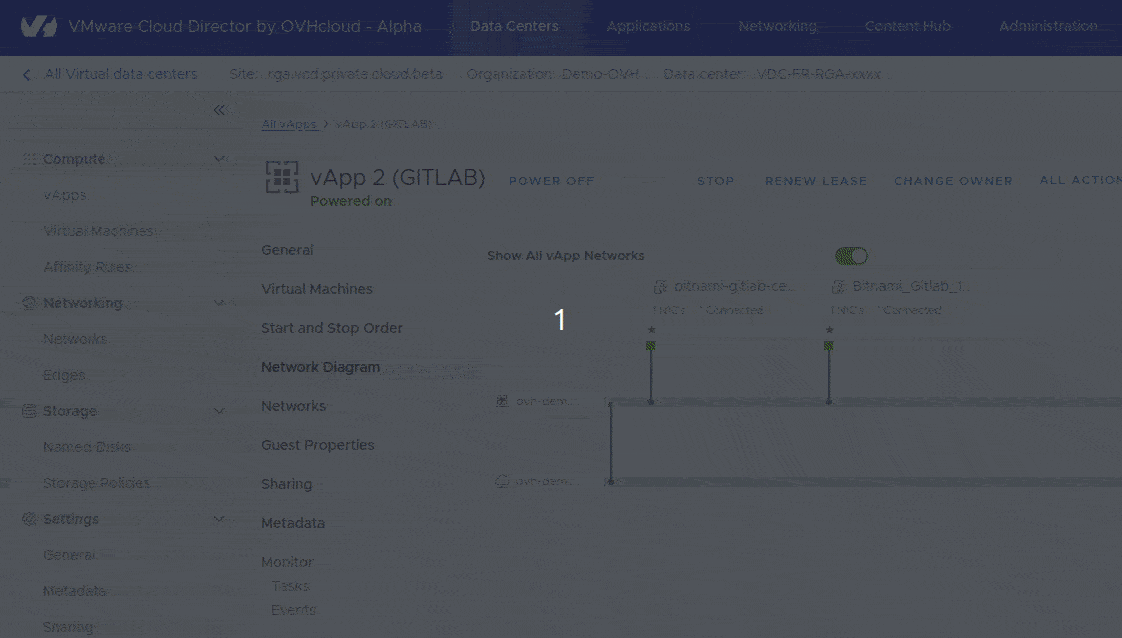
Task: Toggle Show All vApp Networks switch
Action: tap(851, 255)
